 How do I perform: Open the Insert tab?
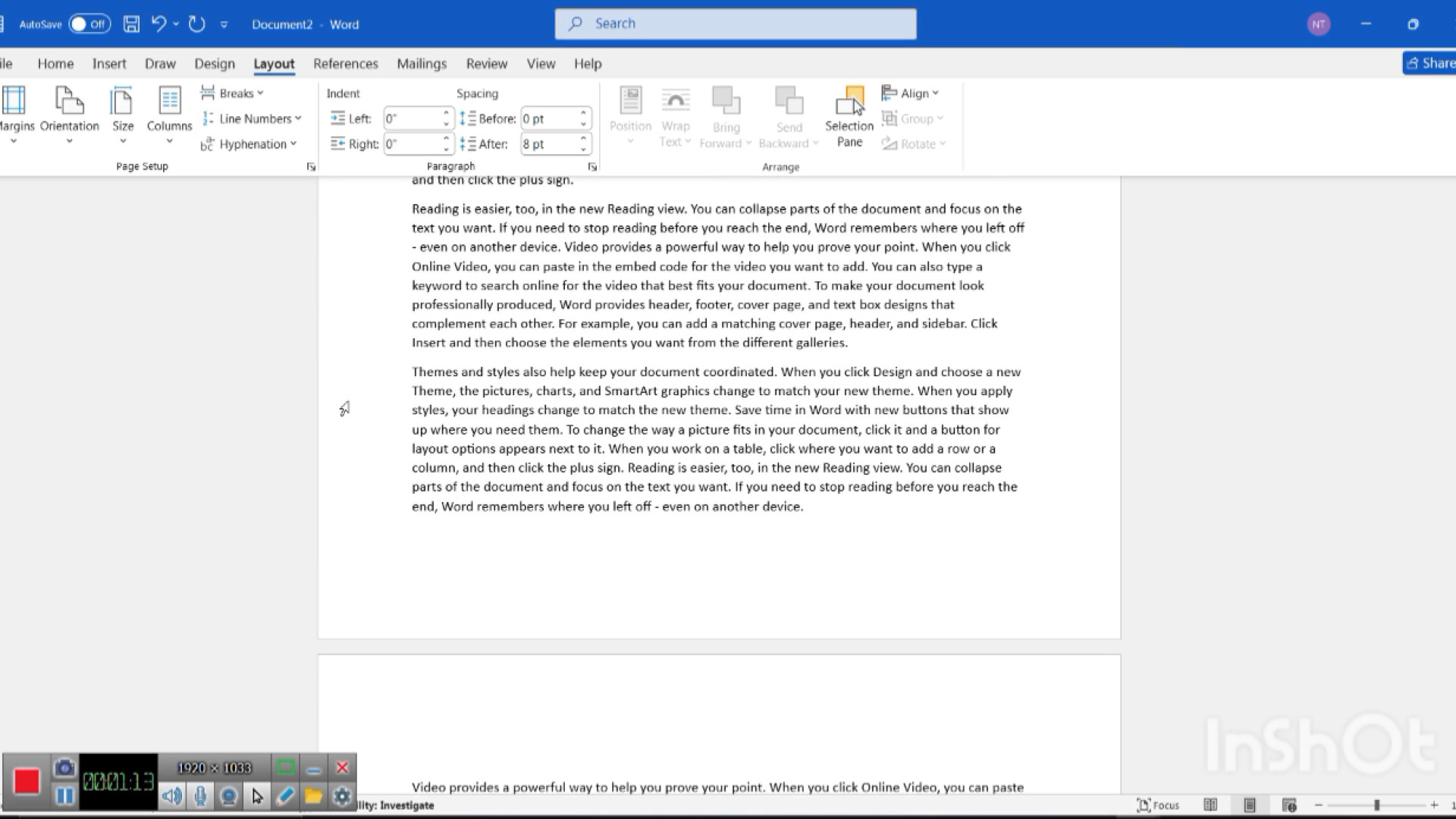pyautogui.click(x=109, y=64)
